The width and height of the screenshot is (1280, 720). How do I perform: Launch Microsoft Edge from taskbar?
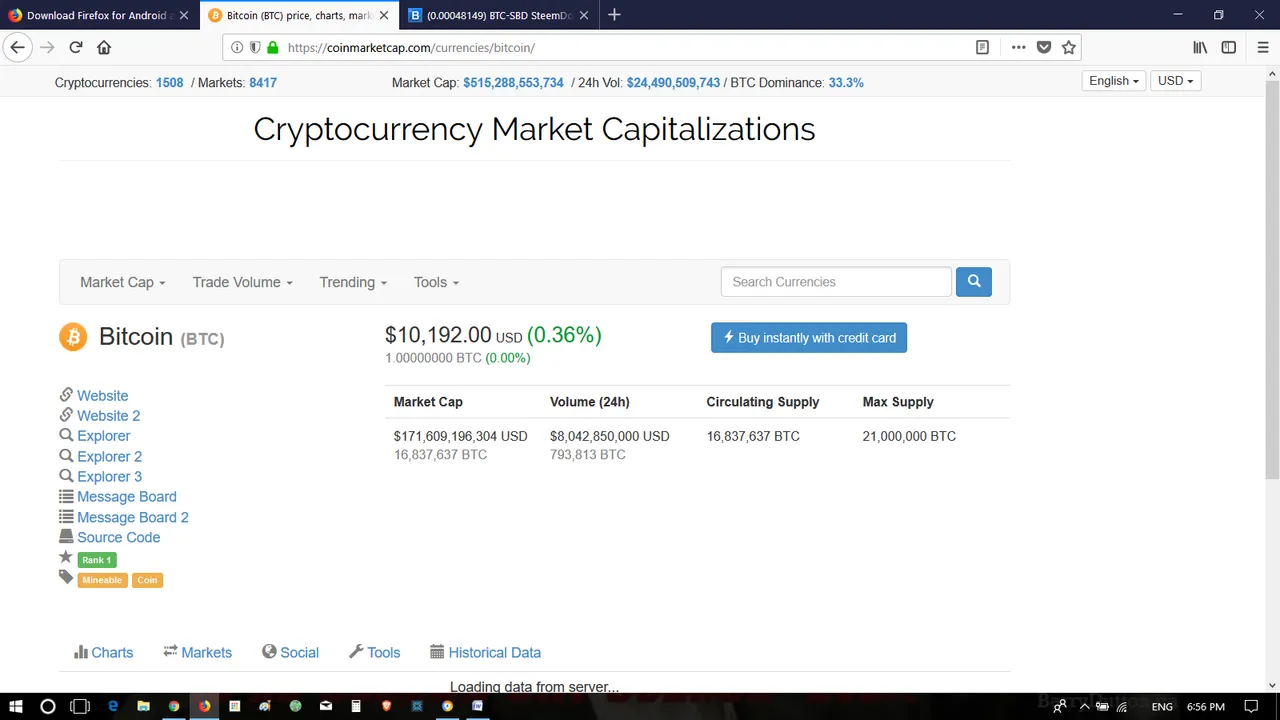coord(113,706)
